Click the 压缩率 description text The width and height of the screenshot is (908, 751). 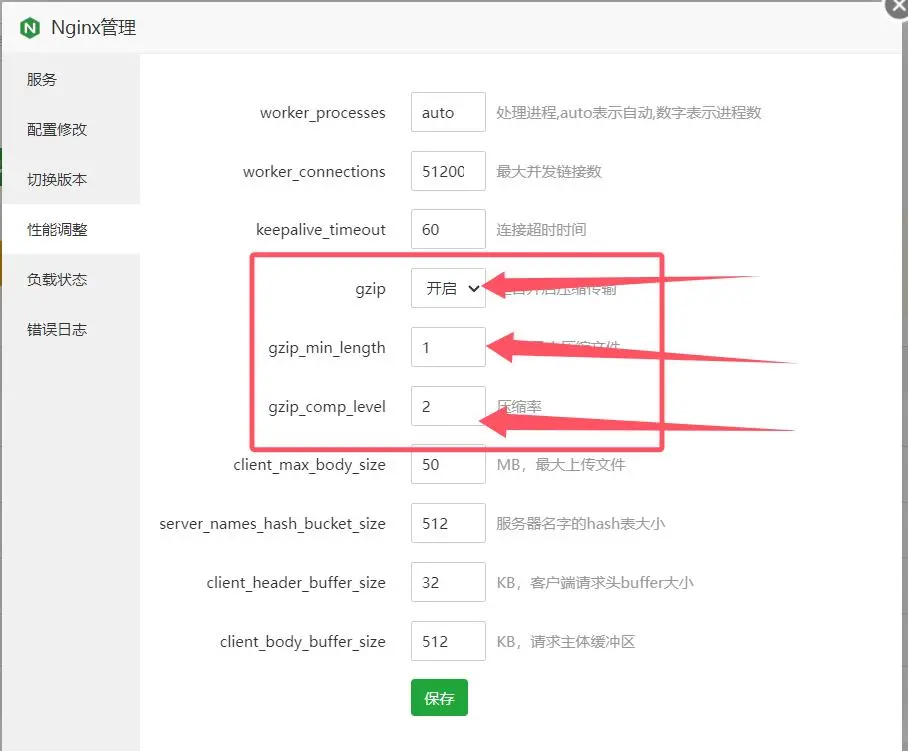[x=519, y=406]
